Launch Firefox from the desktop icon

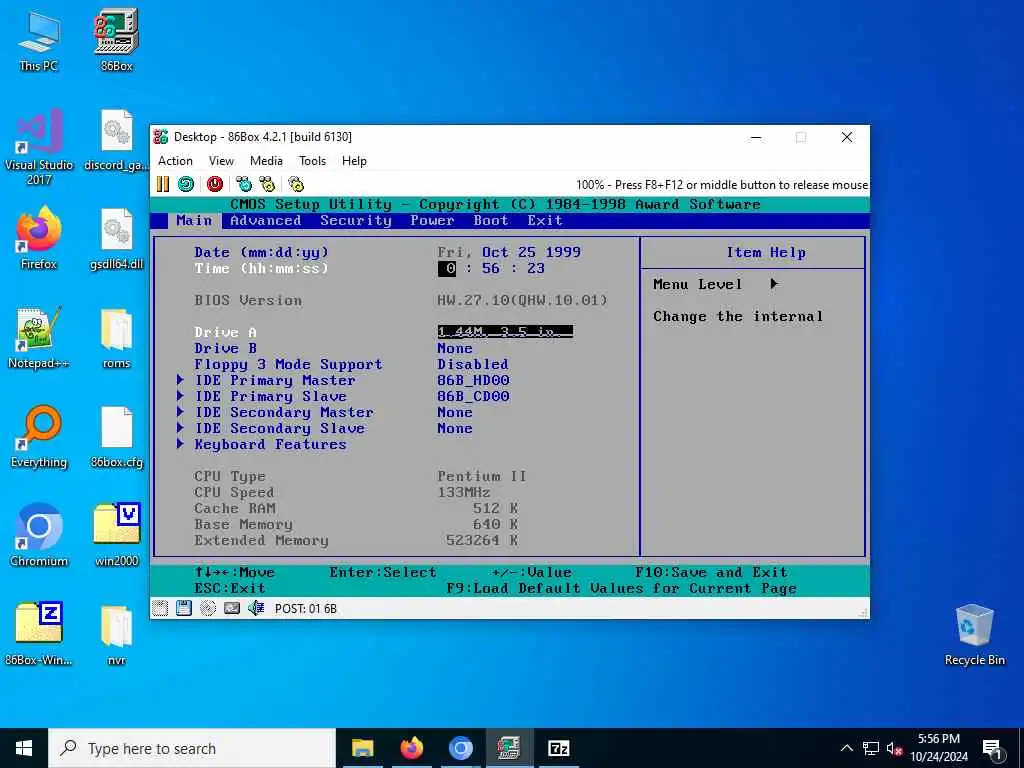(x=39, y=238)
